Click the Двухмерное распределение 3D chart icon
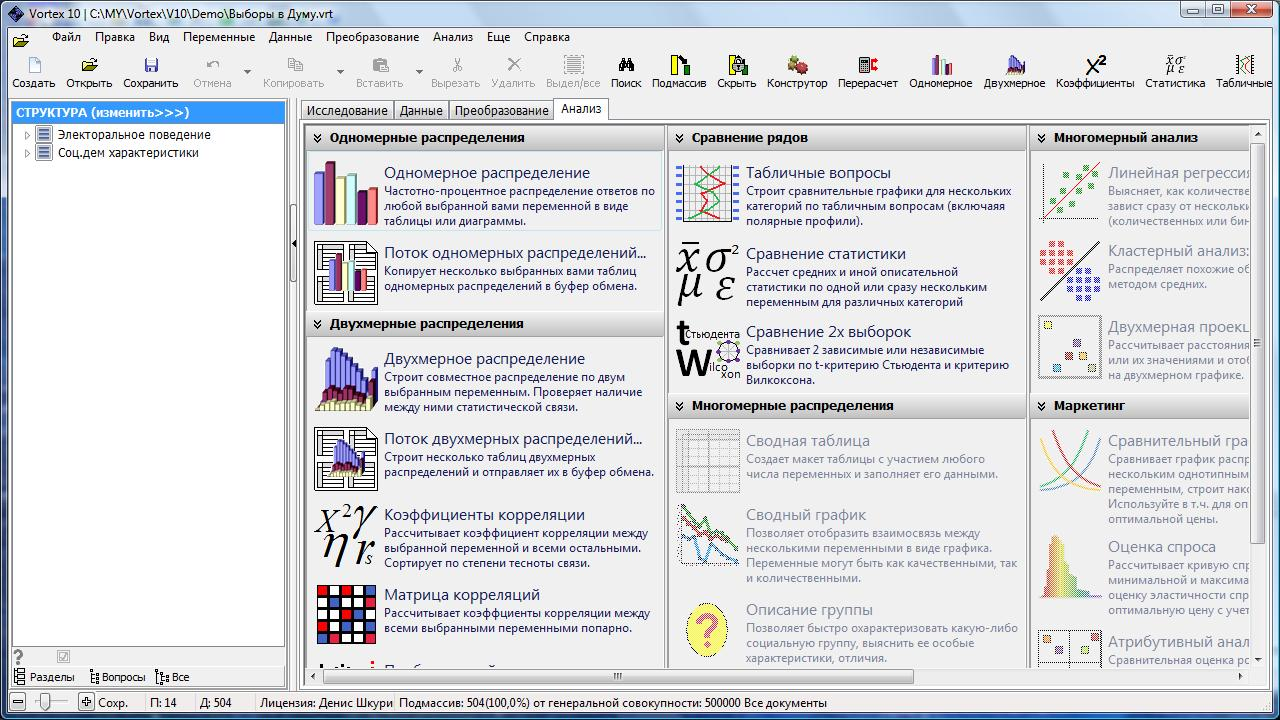 pyautogui.click(x=346, y=379)
